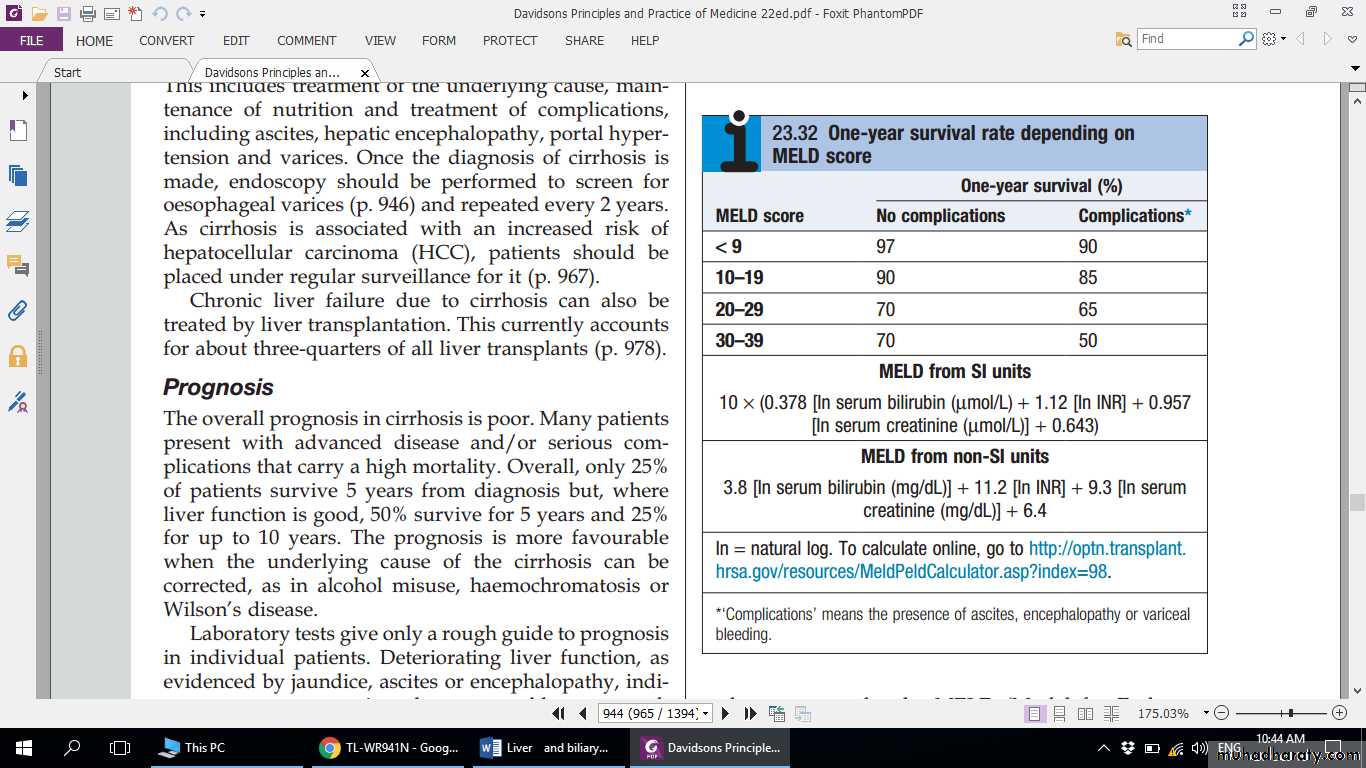The image size is (1366, 768).
Task: Expand the zoom percentage dropdown
Action: click(1206, 714)
